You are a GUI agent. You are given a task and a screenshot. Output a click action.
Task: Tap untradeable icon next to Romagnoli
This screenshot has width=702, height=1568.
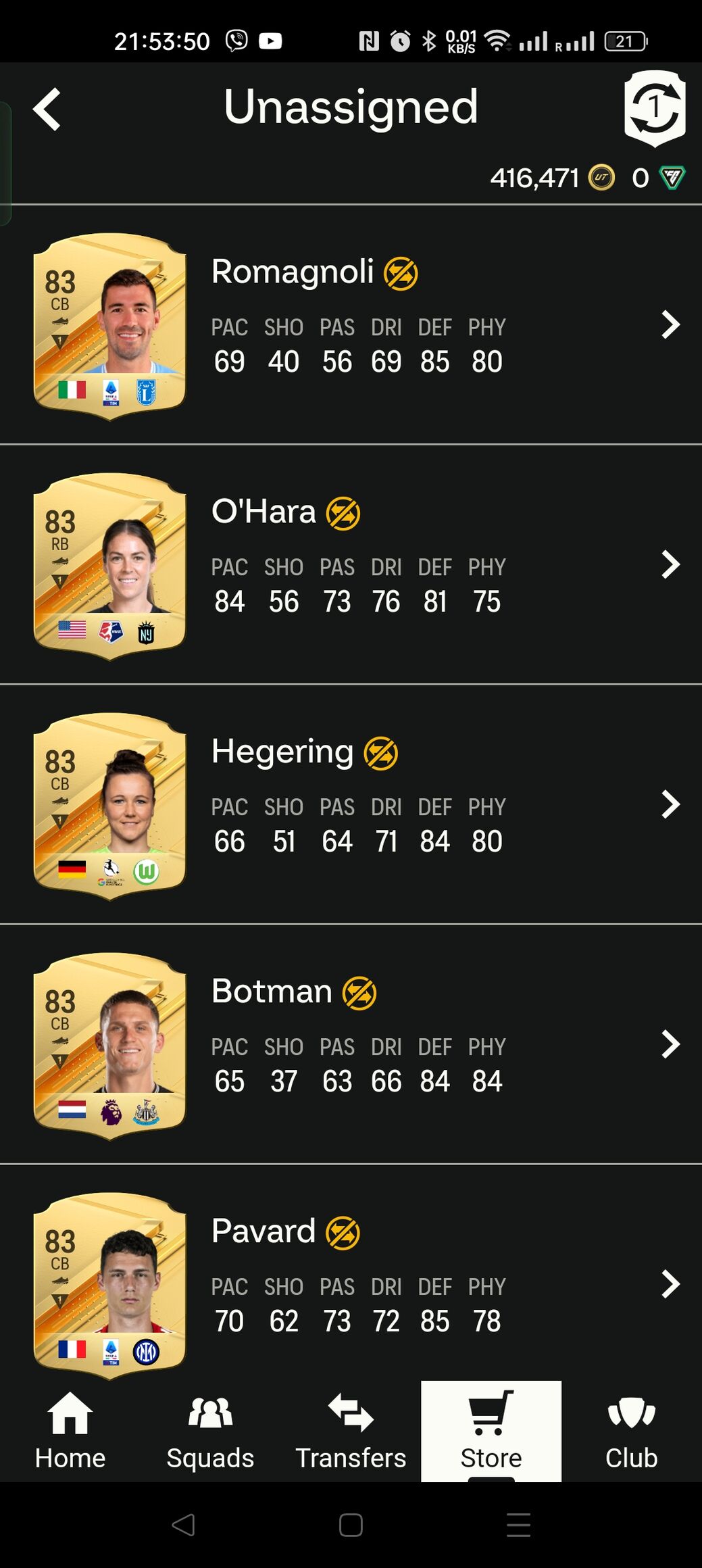tap(401, 273)
